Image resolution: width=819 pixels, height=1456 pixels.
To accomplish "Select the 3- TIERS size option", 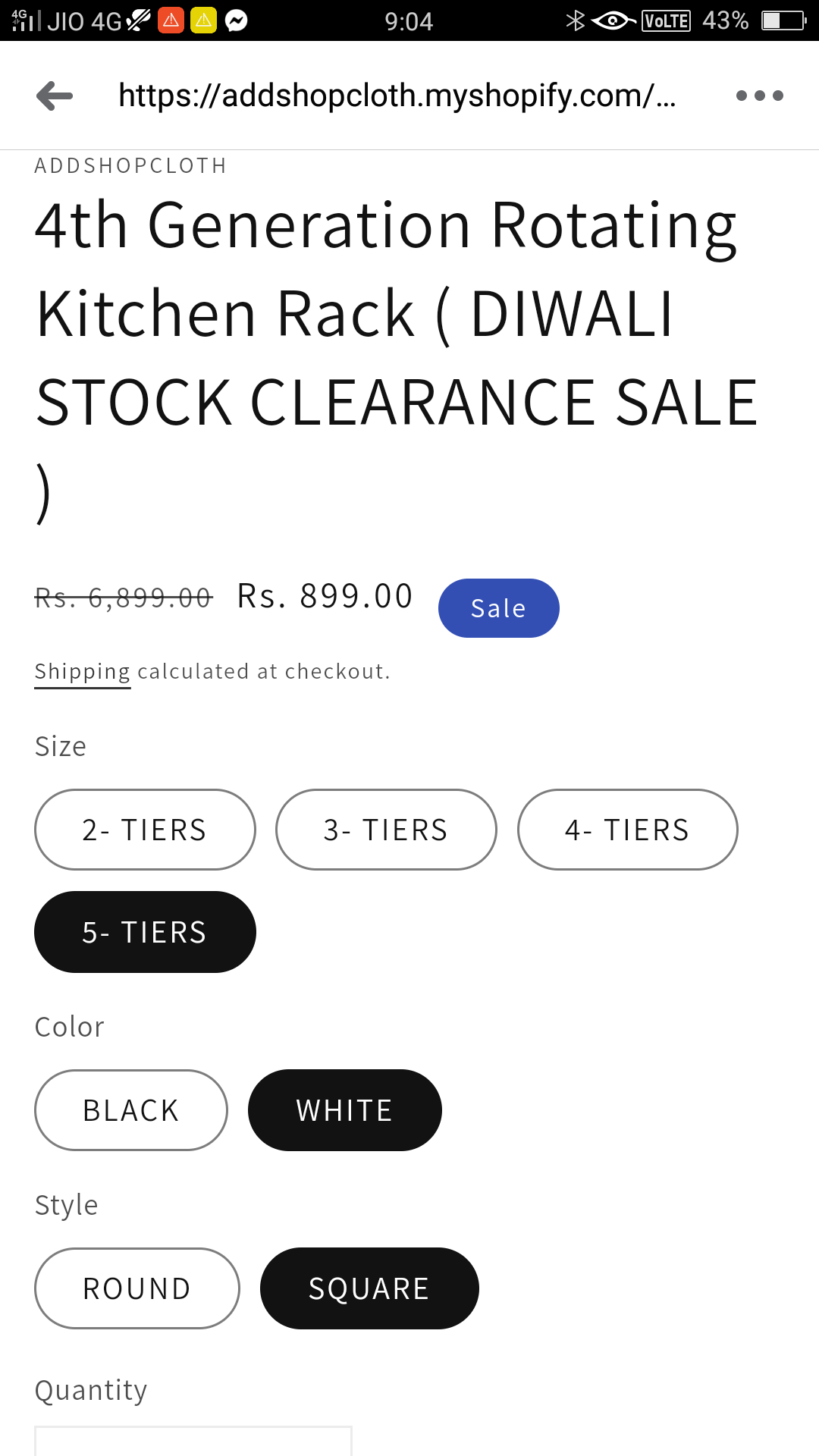I will [x=386, y=830].
